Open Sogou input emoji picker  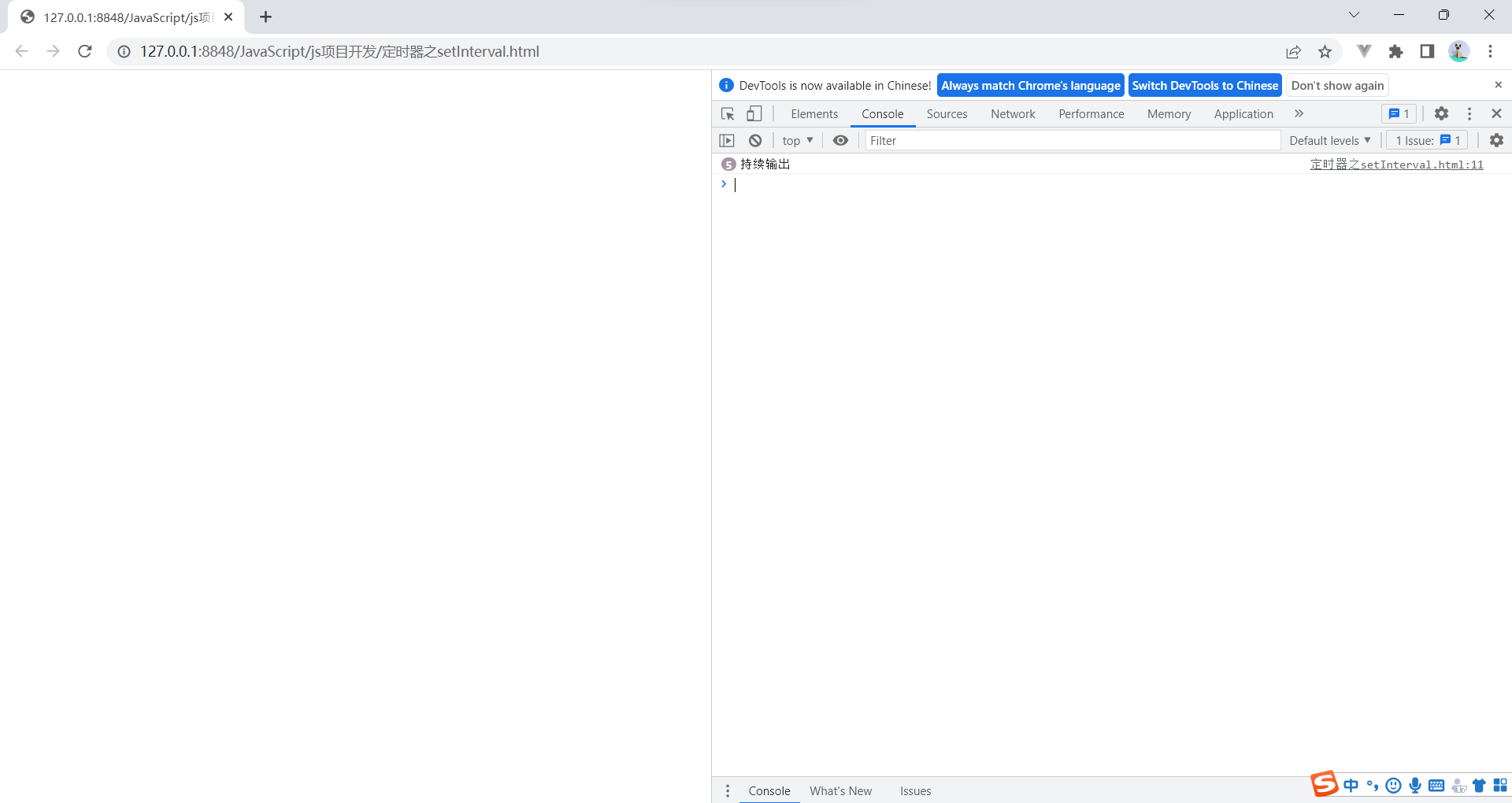1394,785
